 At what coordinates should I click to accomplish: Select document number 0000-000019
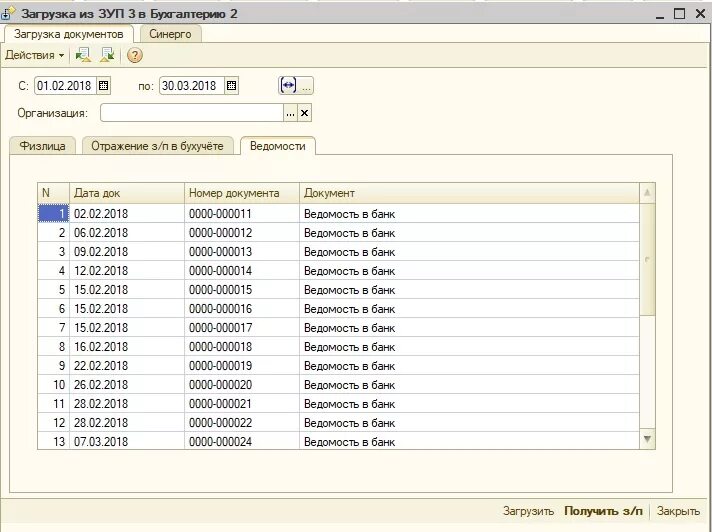(x=242, y=366)
